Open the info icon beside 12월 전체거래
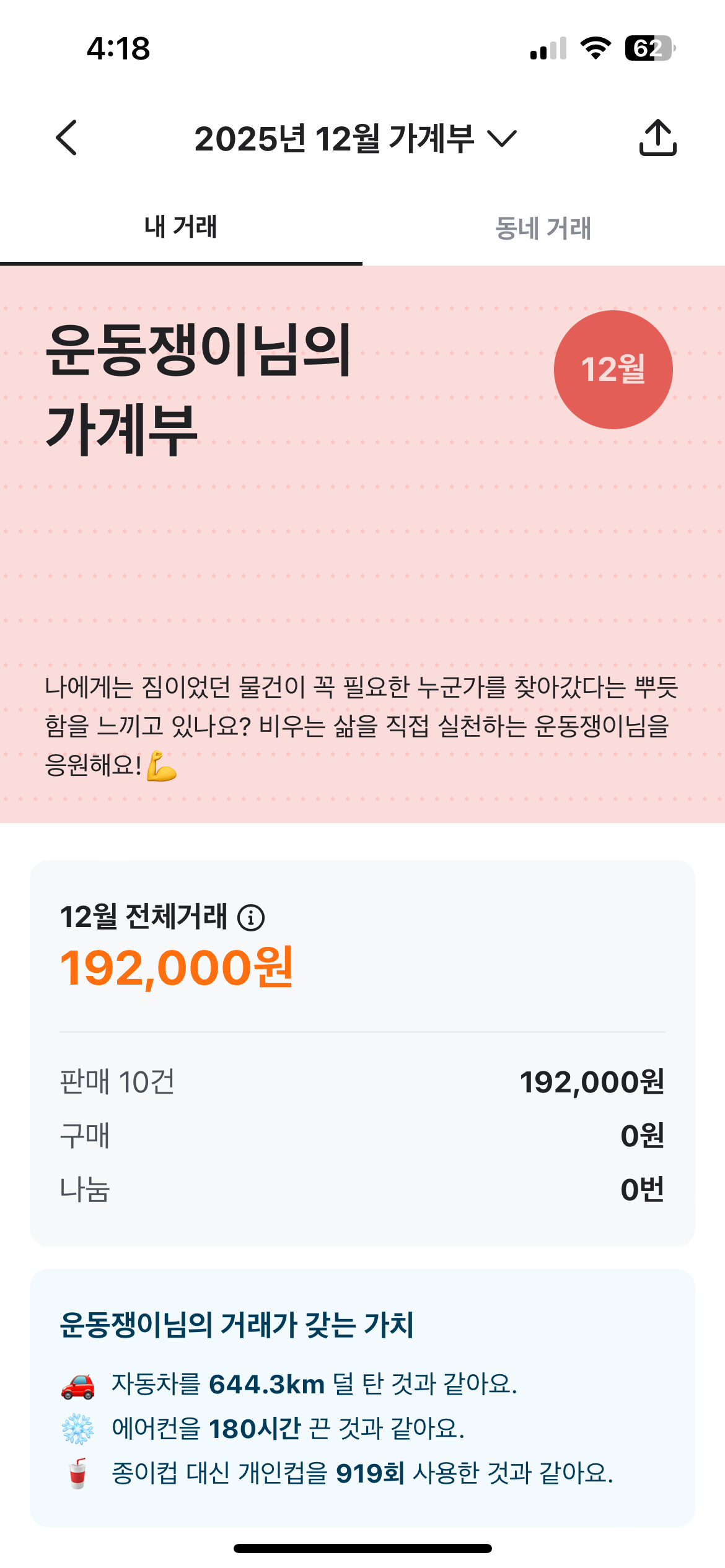Screen dimensions: 725x1568 coord(251,918)
